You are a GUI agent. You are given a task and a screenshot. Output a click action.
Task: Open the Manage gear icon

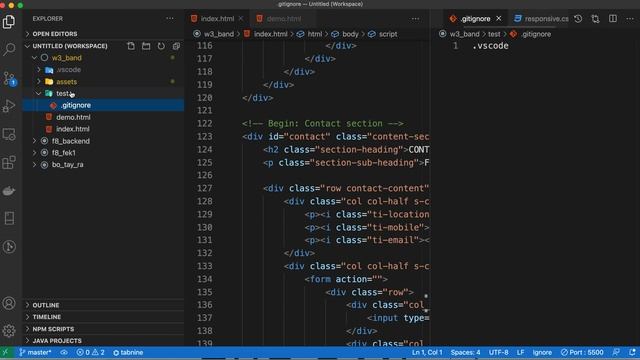[9, 331]
